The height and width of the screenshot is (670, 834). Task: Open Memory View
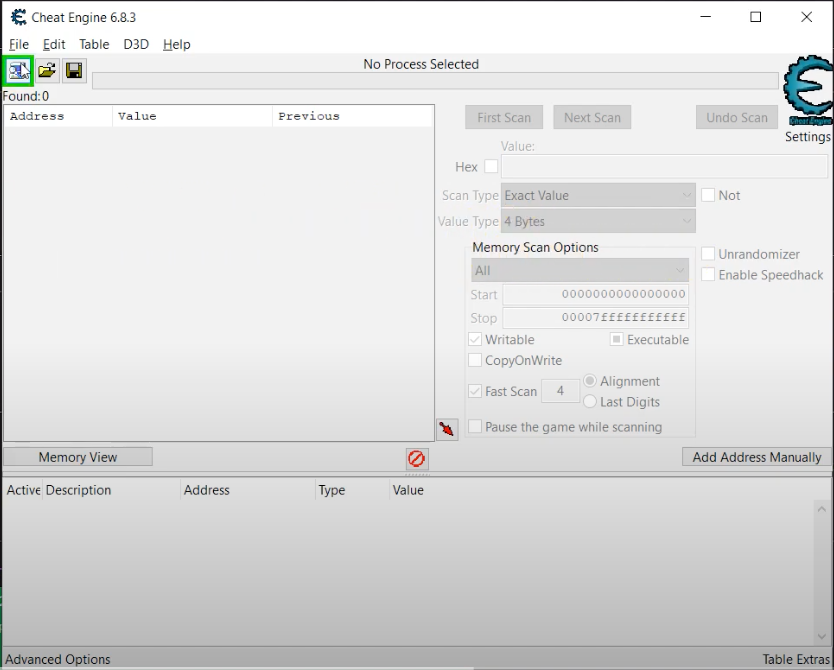point(78,457)
